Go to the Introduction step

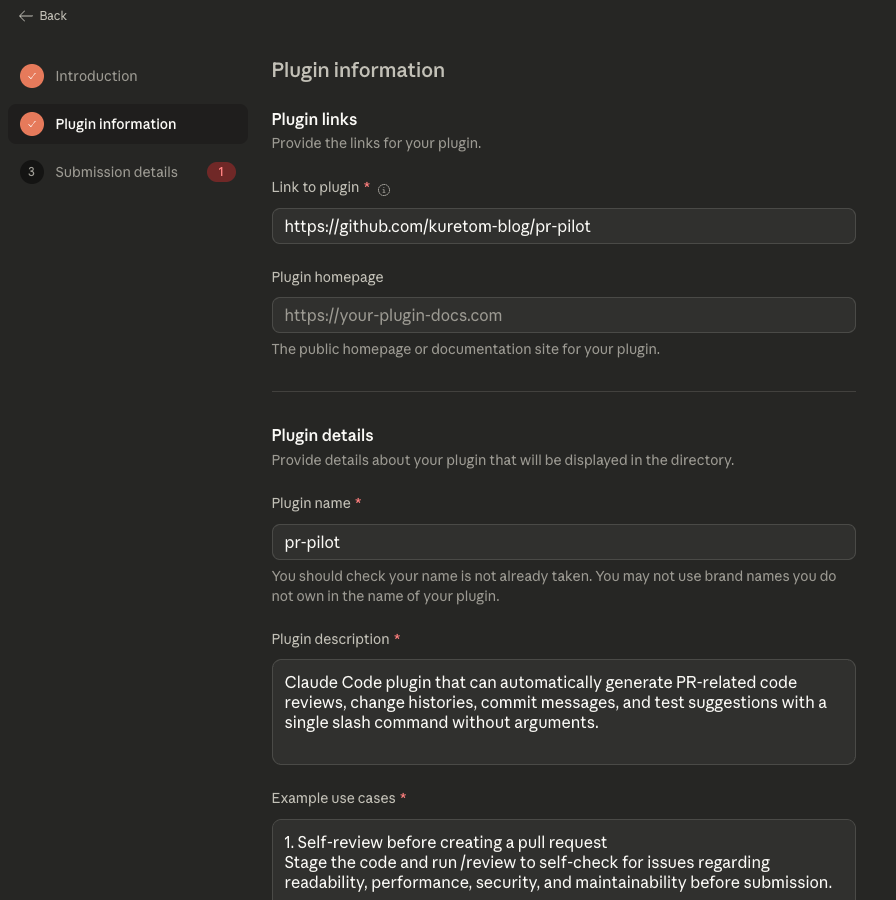click(96, 76)
